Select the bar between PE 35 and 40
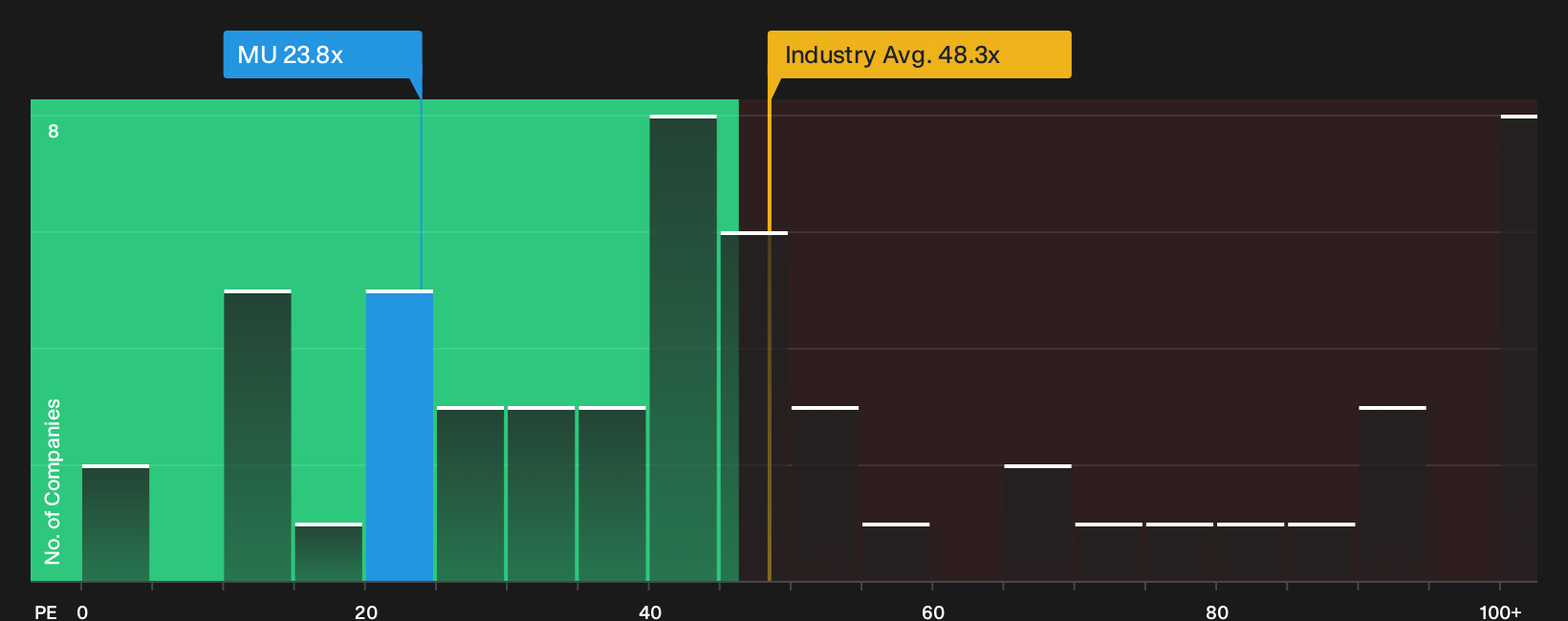The height and width of the screenshot is (621, 1568). coord(612,494)
